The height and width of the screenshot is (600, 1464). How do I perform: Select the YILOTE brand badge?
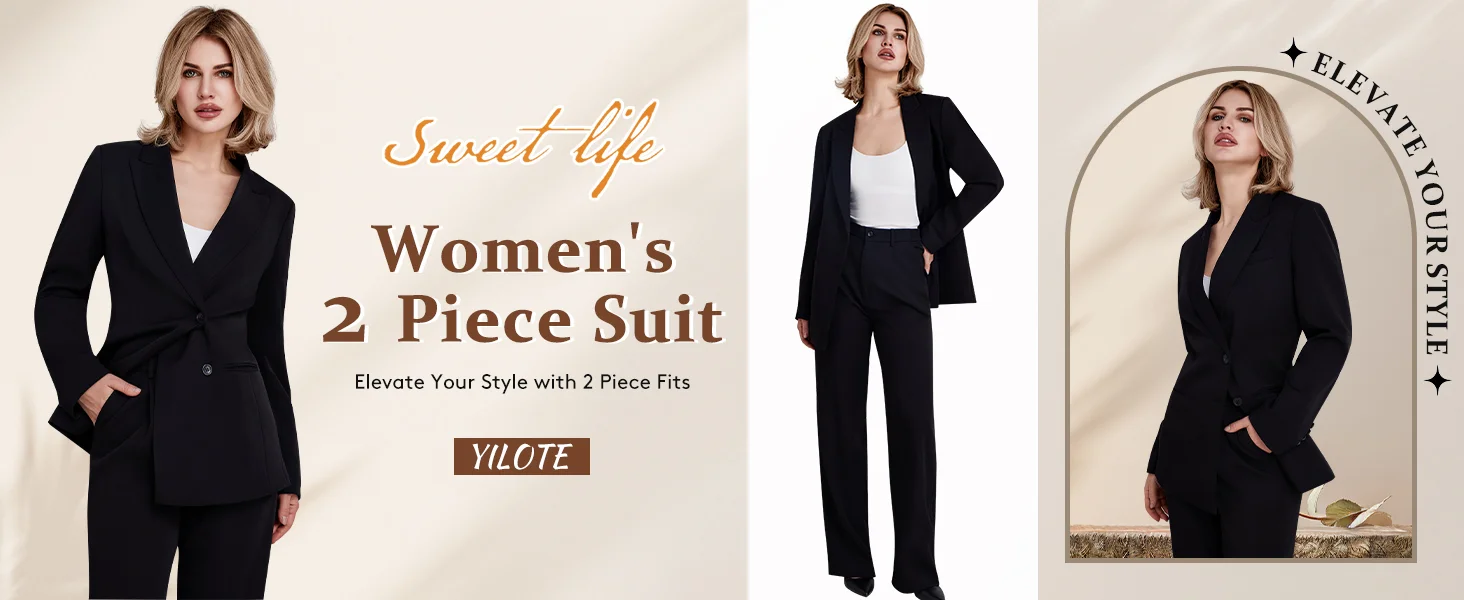click(x=521, y=457)
